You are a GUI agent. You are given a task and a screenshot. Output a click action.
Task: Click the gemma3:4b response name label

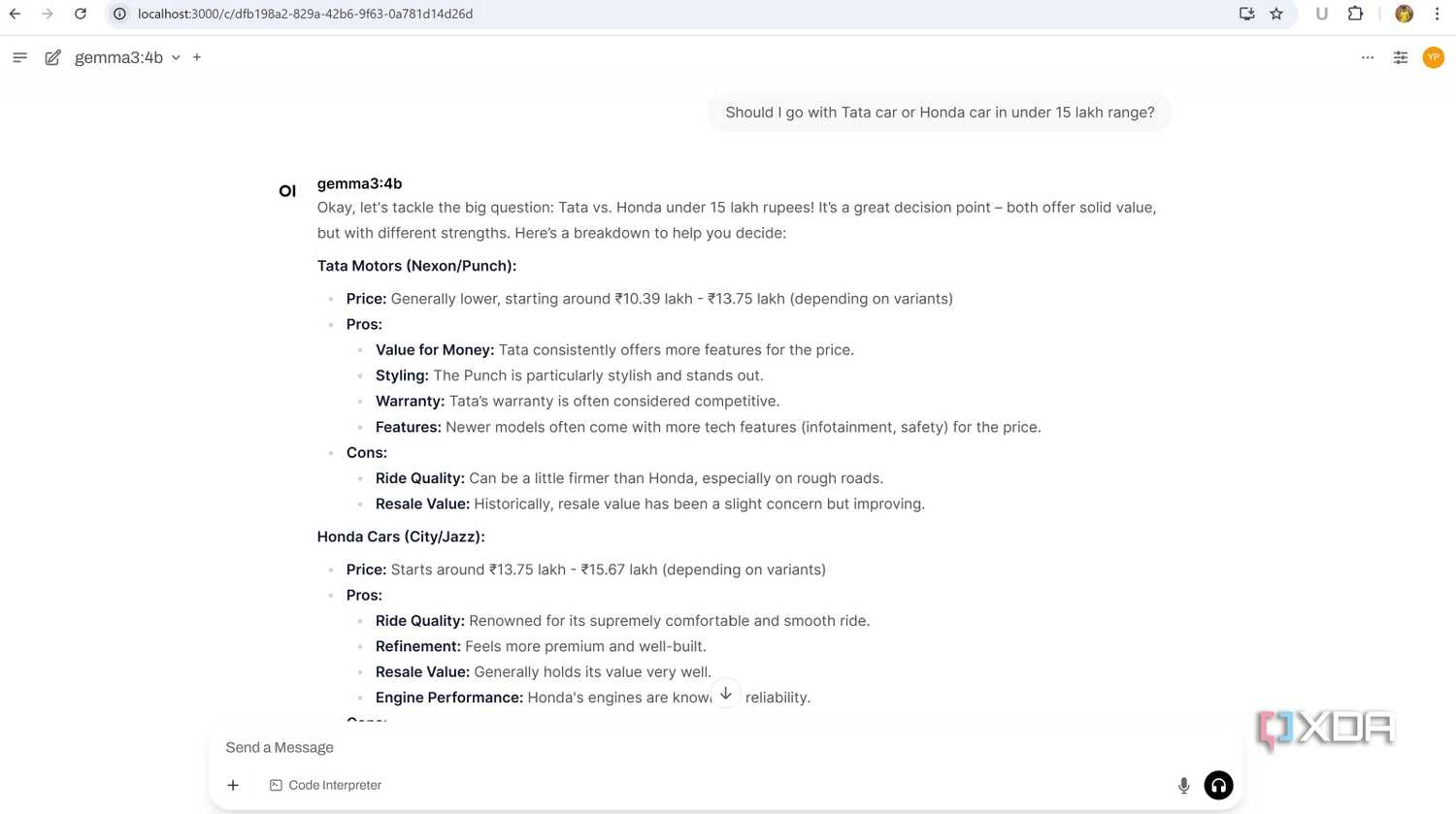(359, 183)
